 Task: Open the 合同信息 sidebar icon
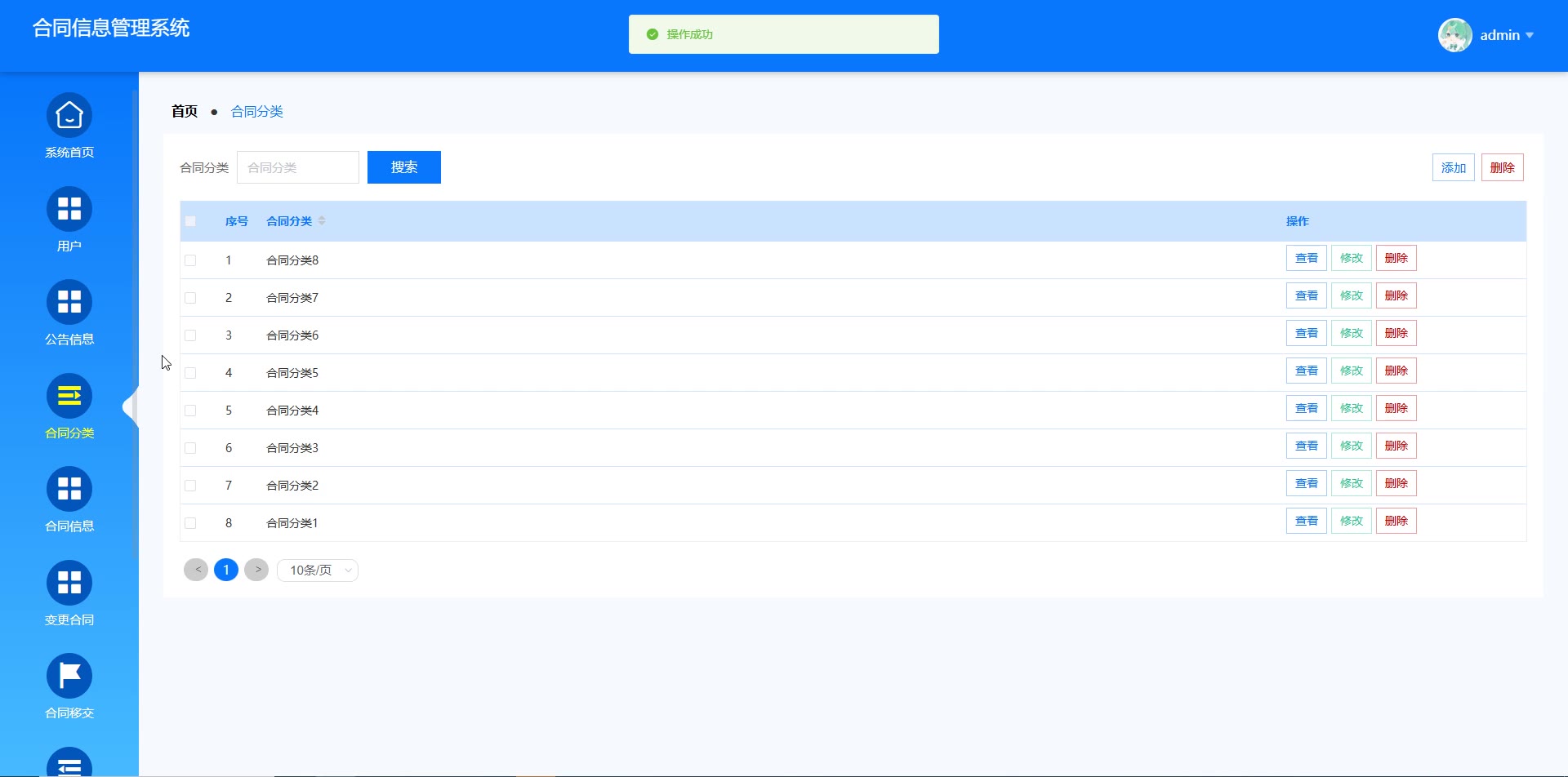69,489
